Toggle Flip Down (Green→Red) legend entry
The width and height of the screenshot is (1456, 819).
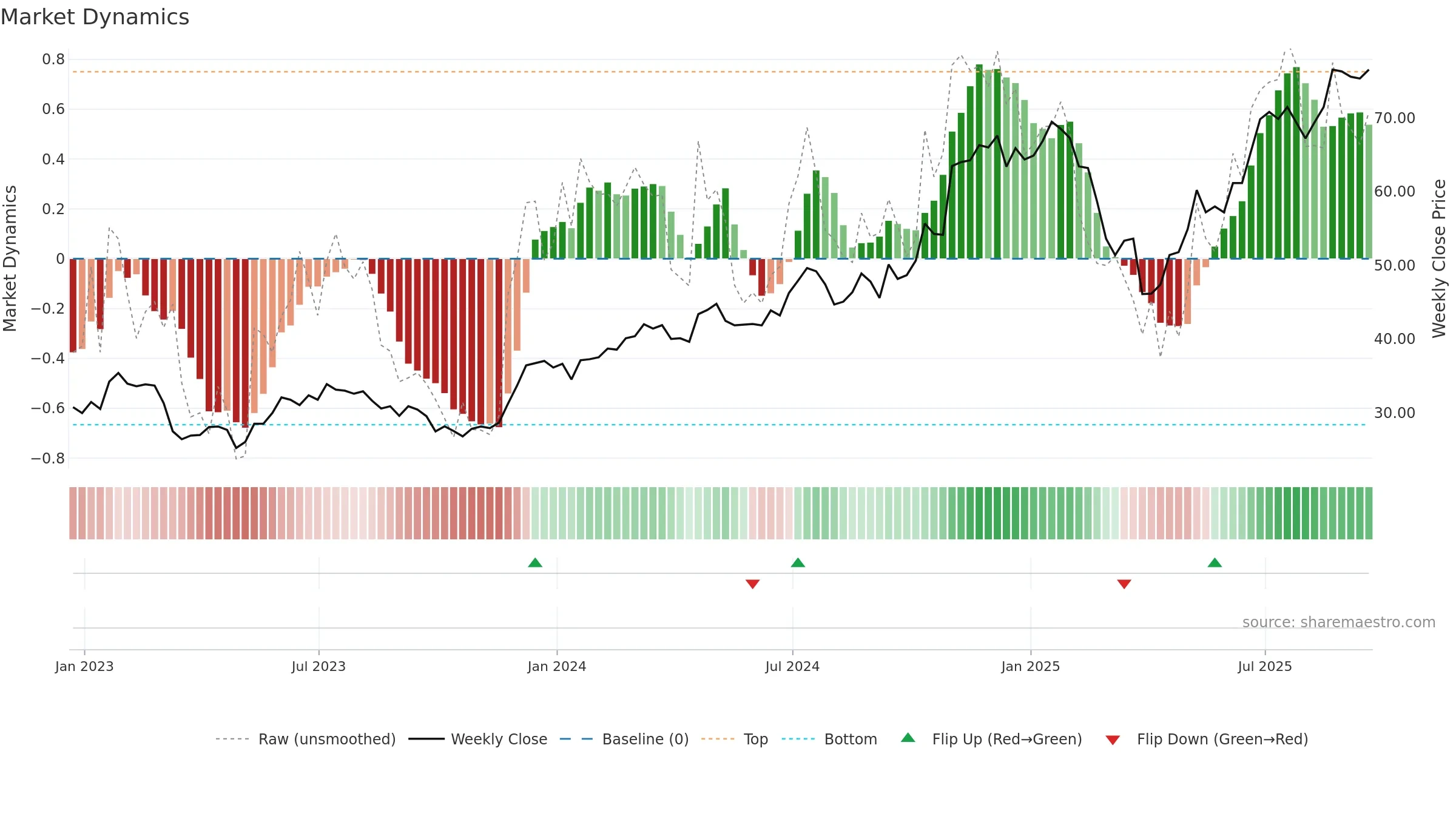pyautogui.click(x=1206, y=739)
